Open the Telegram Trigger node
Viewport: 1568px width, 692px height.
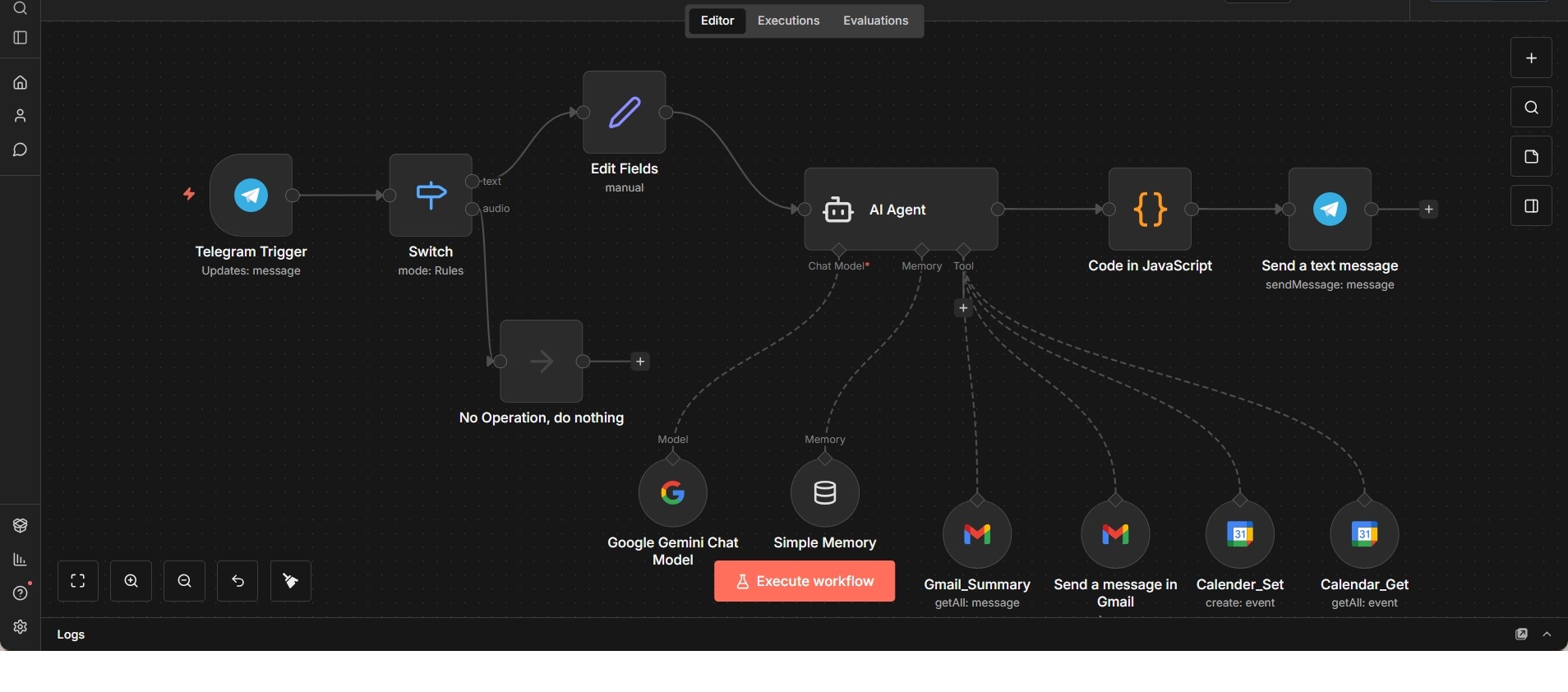click(251, 196)
